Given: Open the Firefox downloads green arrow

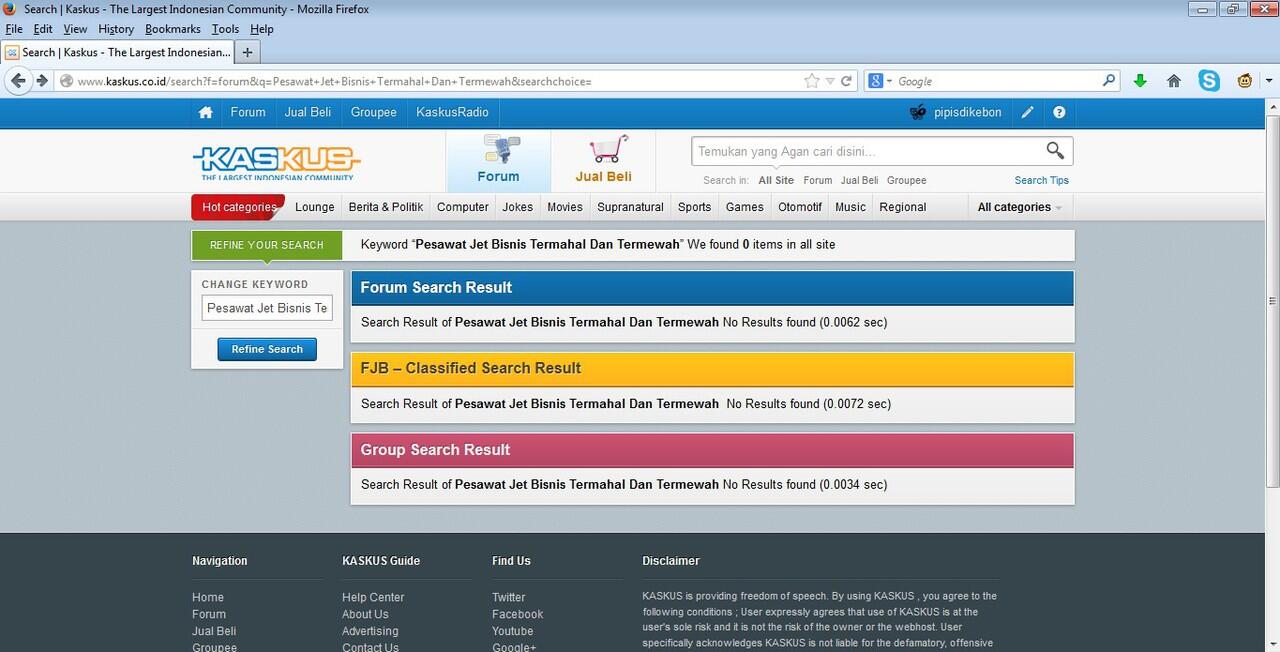Looking at the screenshot, I should 1140,81.
